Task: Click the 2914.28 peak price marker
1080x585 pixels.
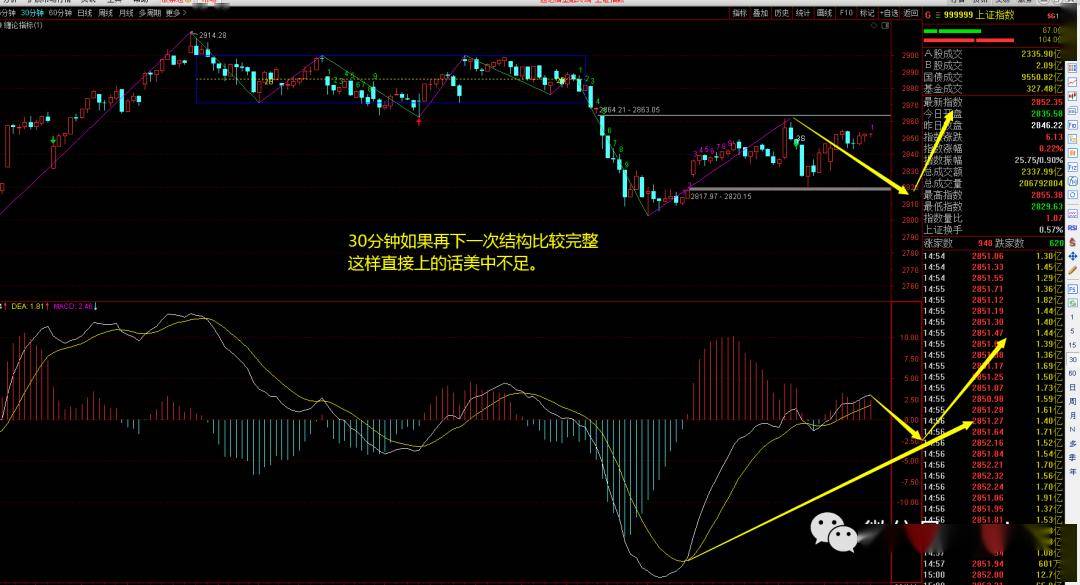Action: point(212,34)
